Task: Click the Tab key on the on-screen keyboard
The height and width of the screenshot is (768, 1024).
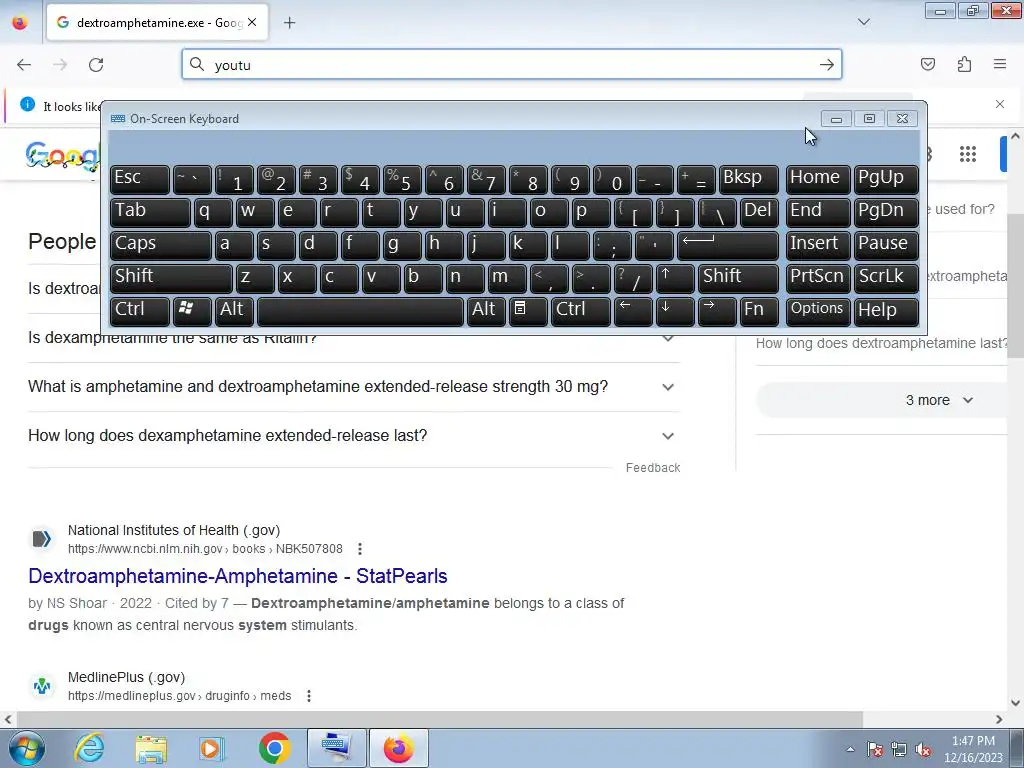Action: click(x=150, y=212)
